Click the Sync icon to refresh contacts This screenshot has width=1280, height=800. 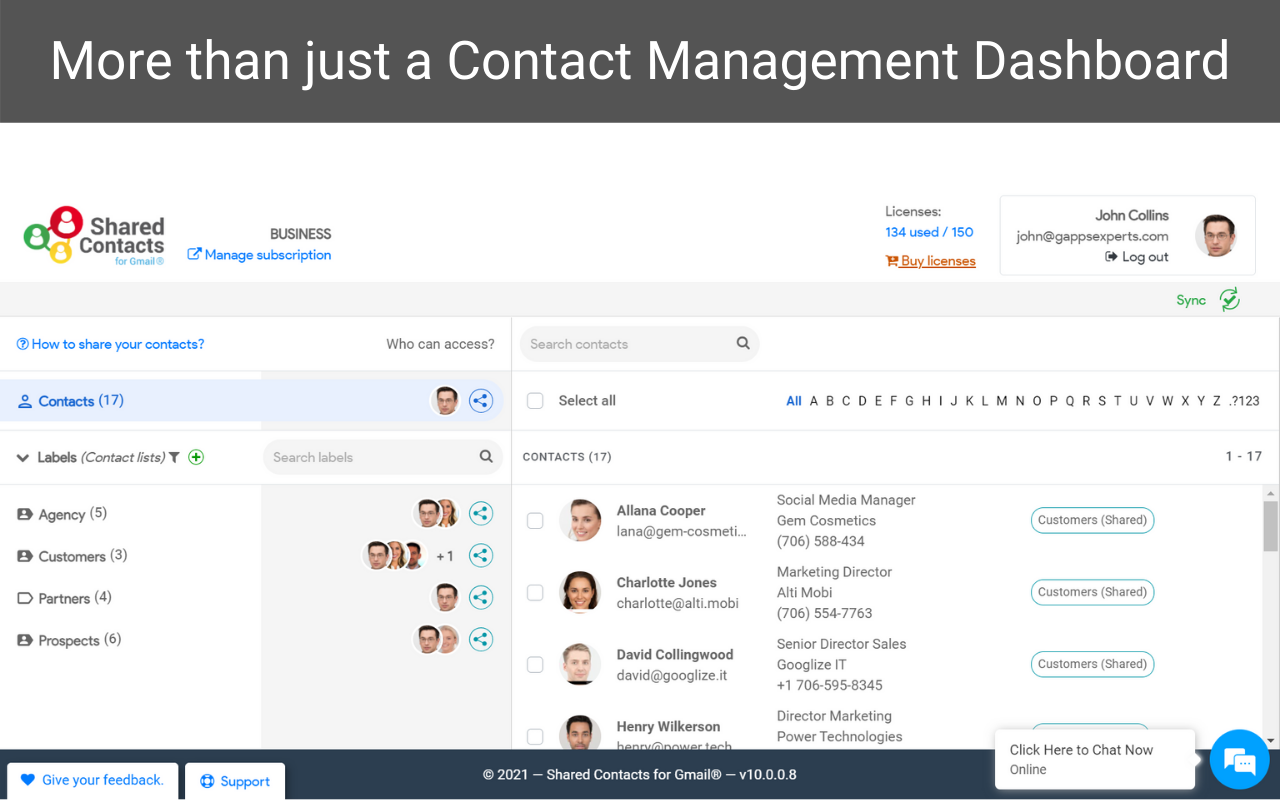(1229, 299)
